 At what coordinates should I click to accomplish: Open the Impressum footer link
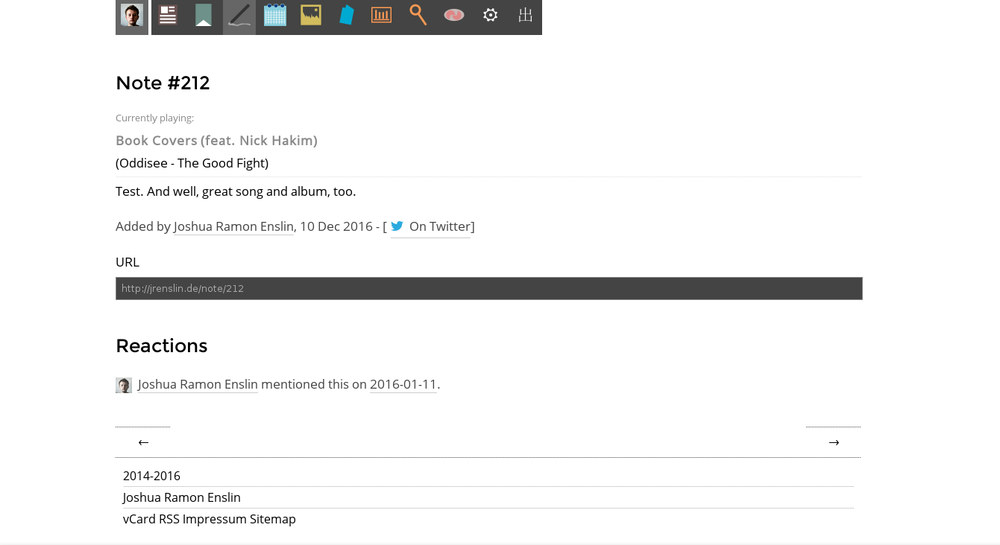click(x=213, y=520)
